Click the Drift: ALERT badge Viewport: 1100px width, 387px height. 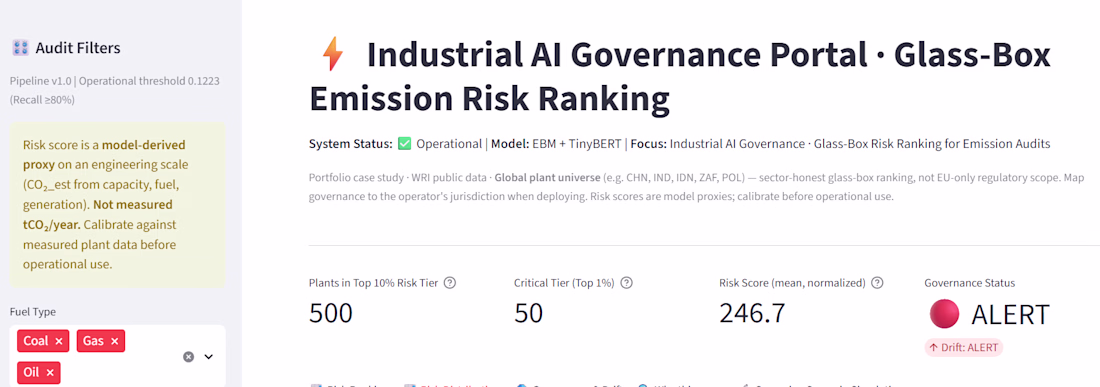963,347
